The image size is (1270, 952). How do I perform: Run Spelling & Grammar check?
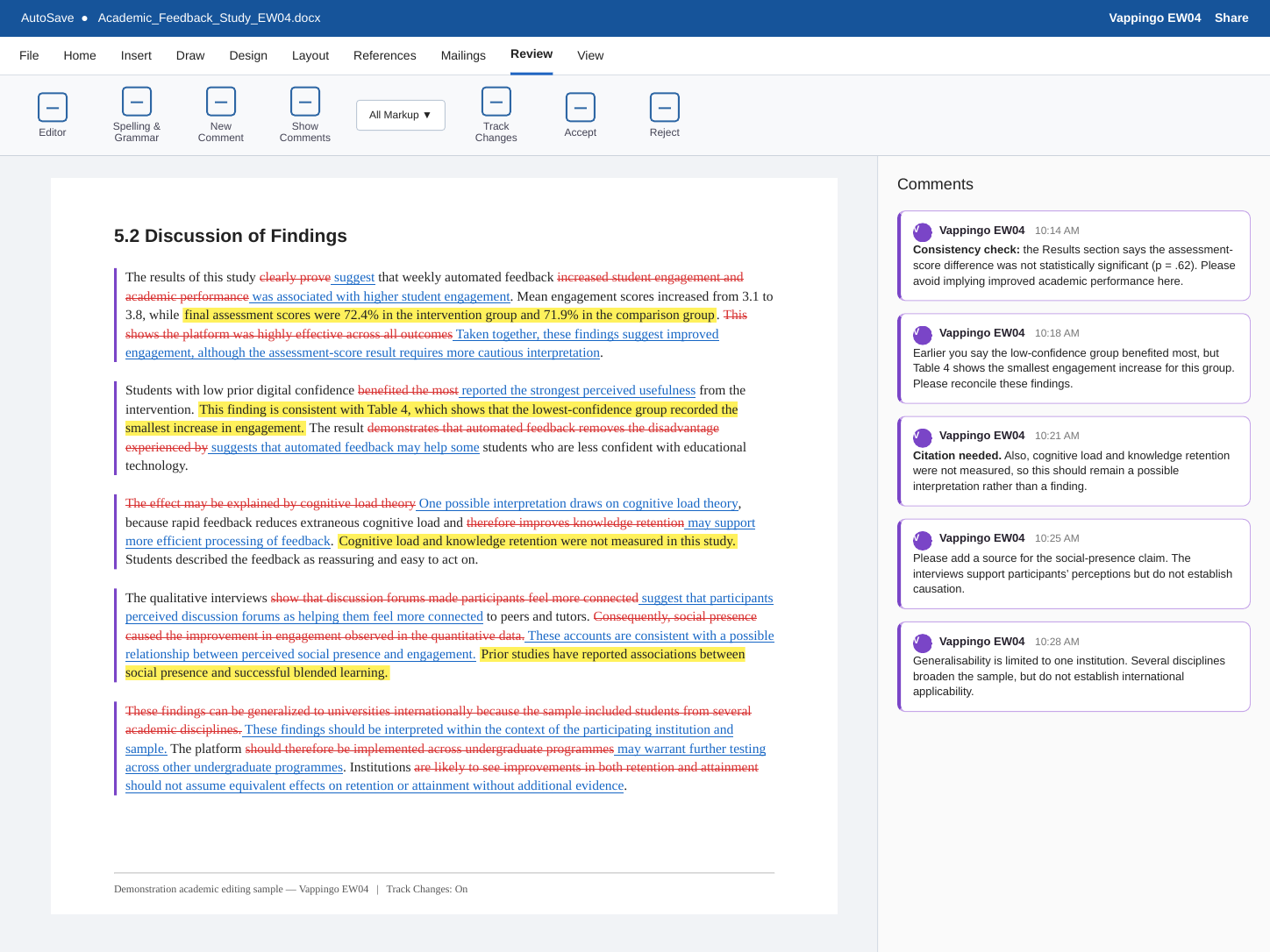(x=137, y=116)
